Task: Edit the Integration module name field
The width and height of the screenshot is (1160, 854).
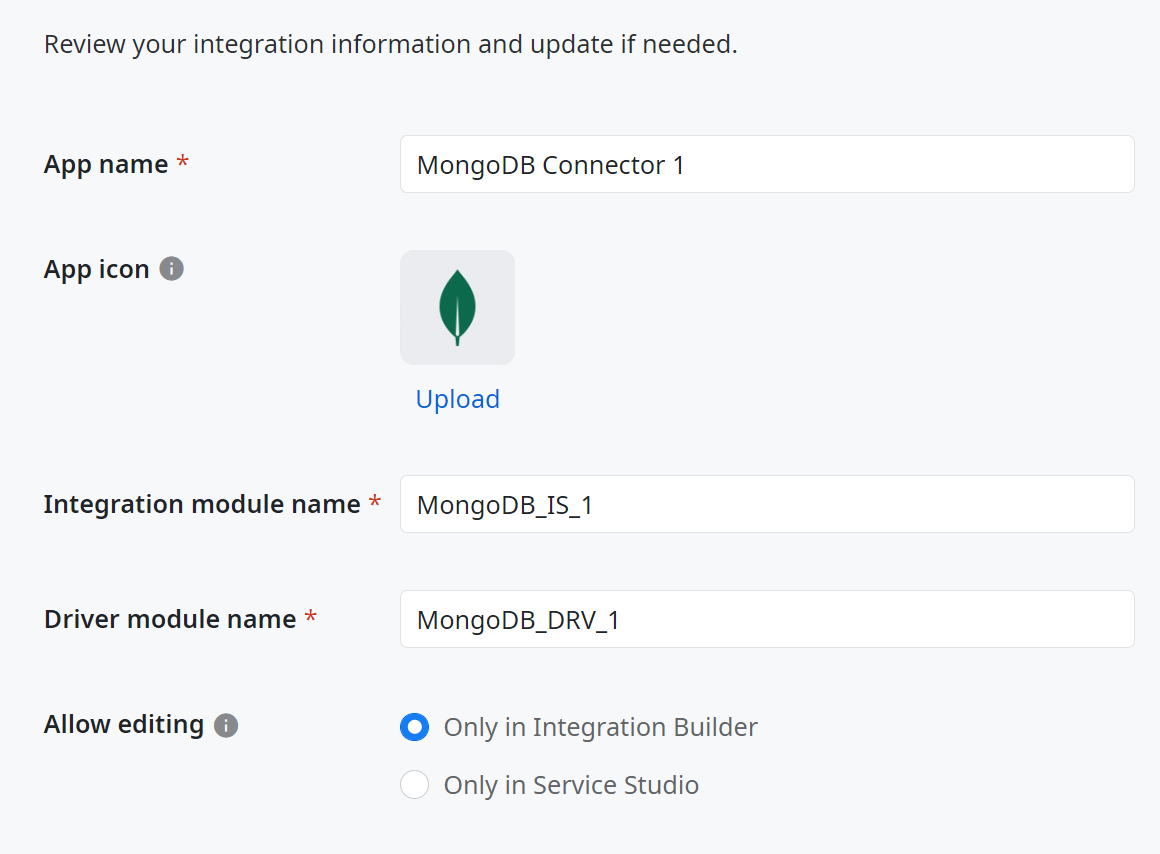Action: point(767,504)
